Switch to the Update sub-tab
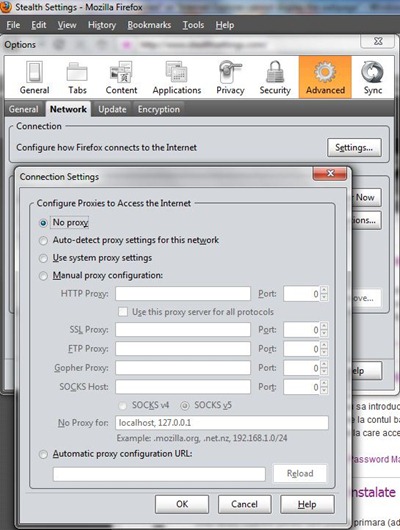 (112, 109)
